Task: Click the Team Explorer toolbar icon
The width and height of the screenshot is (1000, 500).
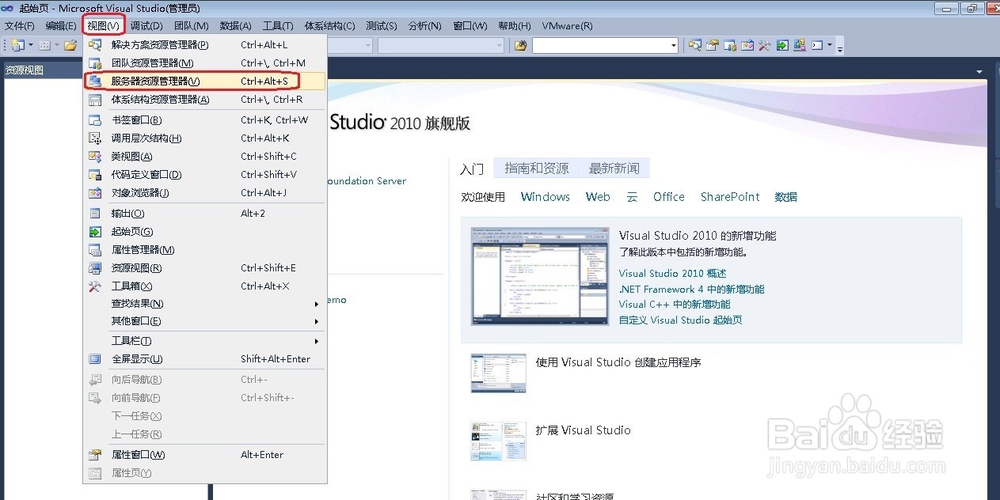Action: pos(730,45)
